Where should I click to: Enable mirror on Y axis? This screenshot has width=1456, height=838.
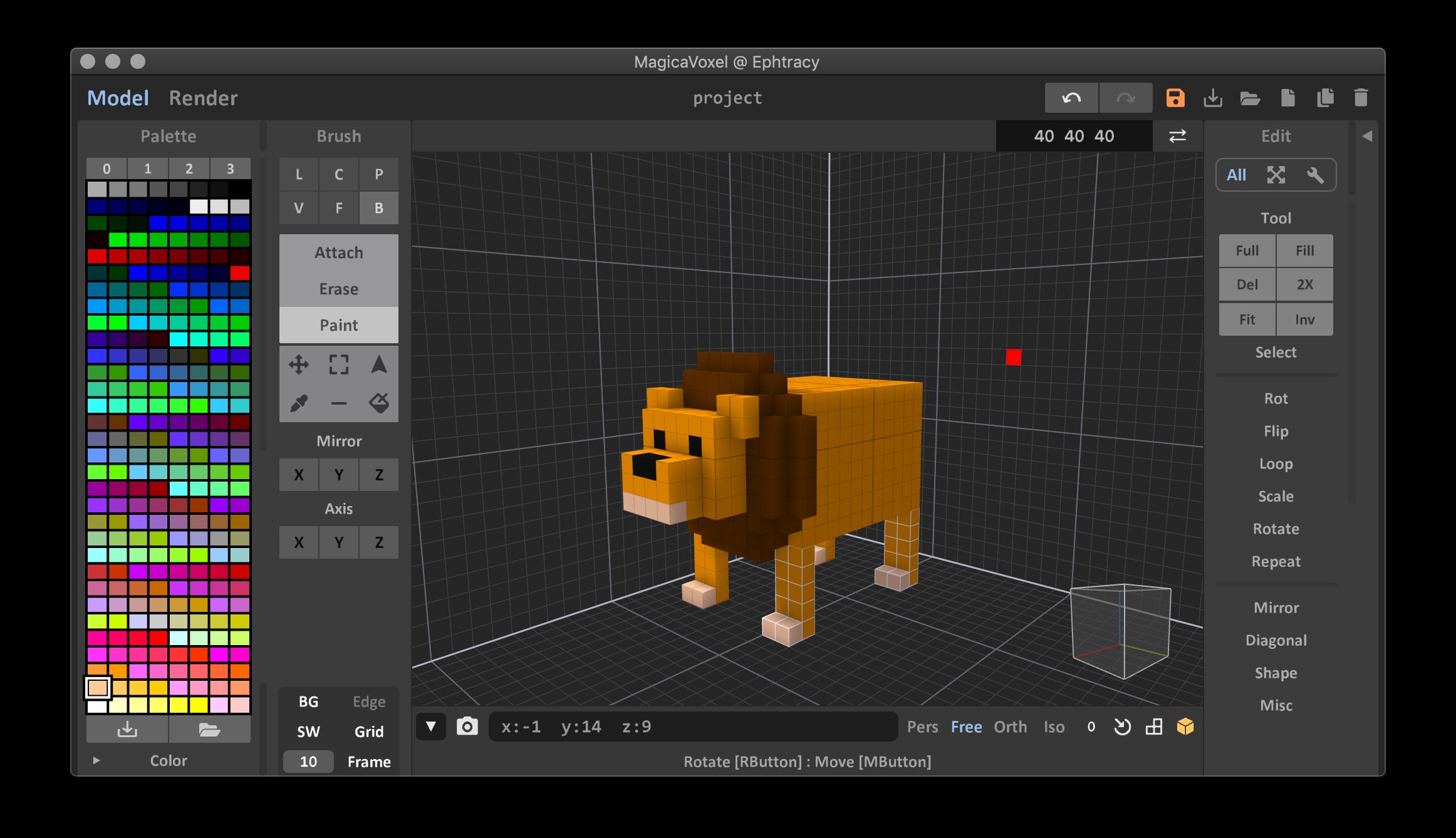(x=340, y=474)
